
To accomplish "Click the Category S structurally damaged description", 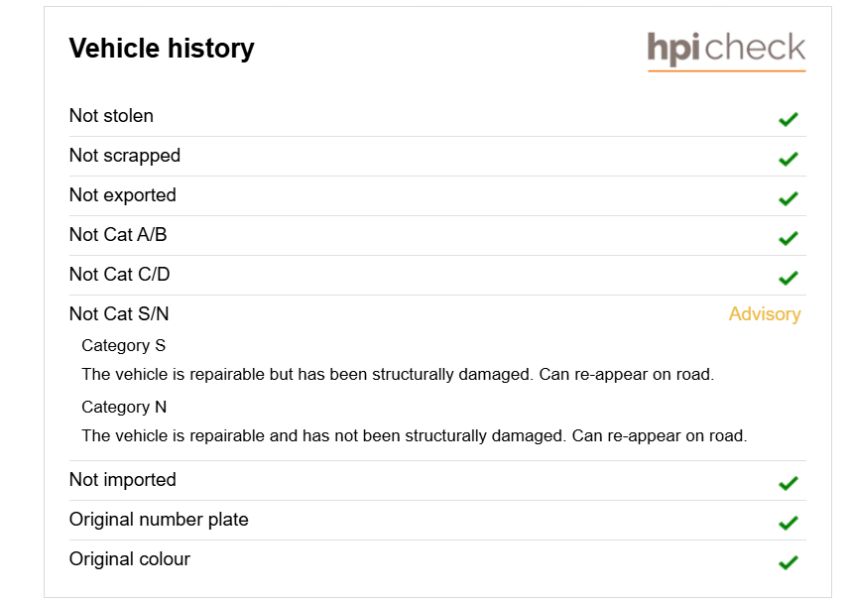I will pos(397,374).
